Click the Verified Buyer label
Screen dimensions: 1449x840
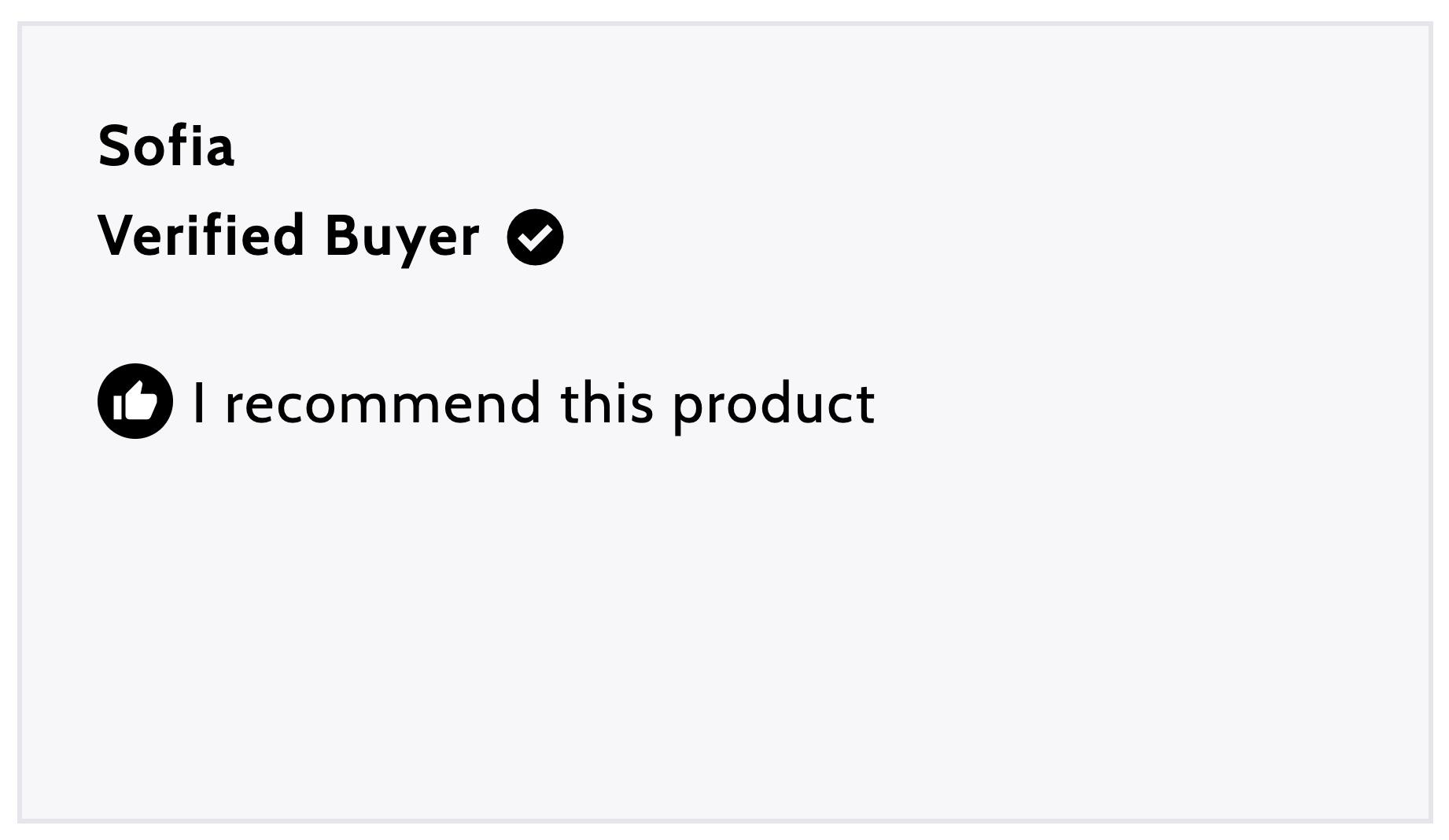click(289, 235)
